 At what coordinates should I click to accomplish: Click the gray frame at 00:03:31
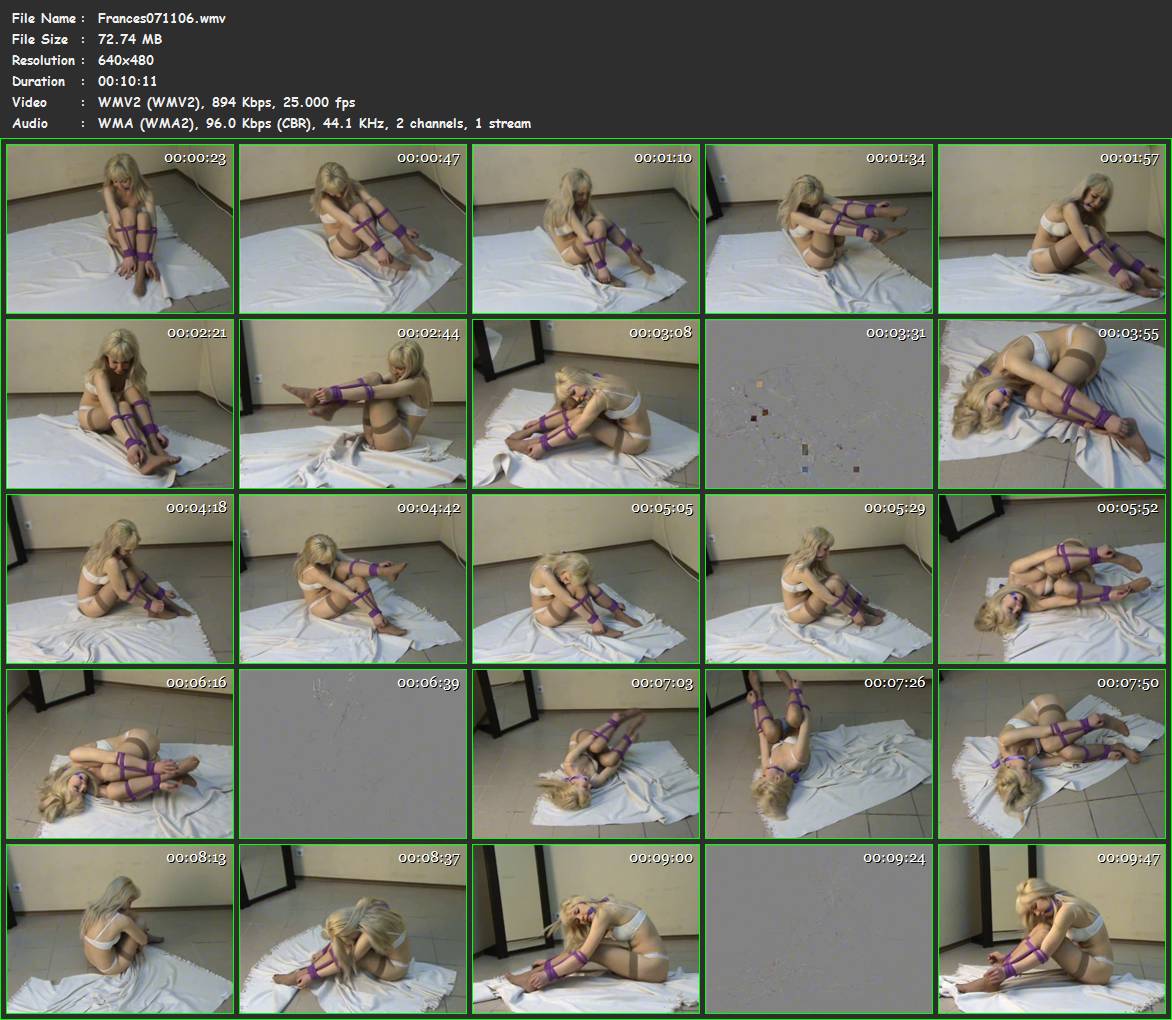819,404
